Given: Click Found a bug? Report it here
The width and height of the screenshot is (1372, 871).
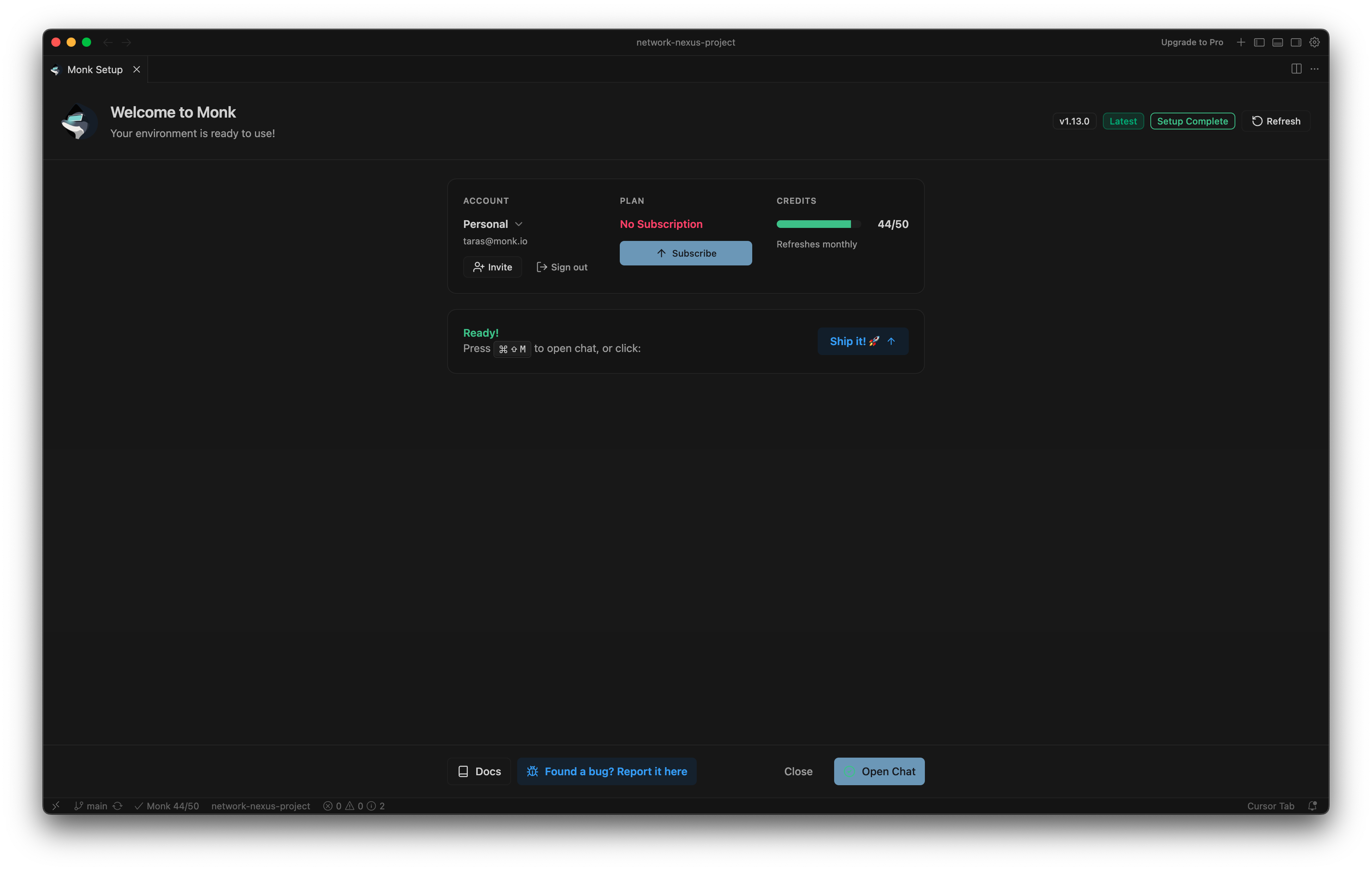Looking at the screenshot, I should tap(607, 771).
